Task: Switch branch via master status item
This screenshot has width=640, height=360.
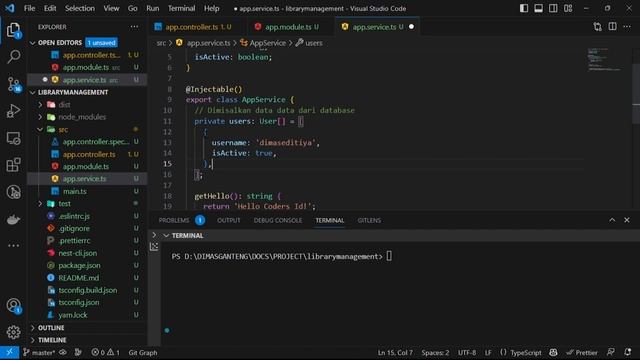Action: coord(39,352)
